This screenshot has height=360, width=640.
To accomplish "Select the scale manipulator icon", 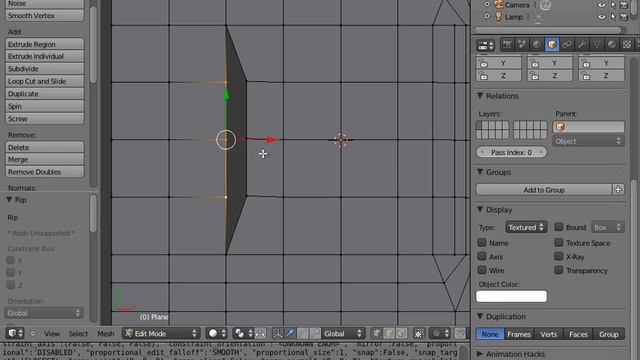I will 315,333.
